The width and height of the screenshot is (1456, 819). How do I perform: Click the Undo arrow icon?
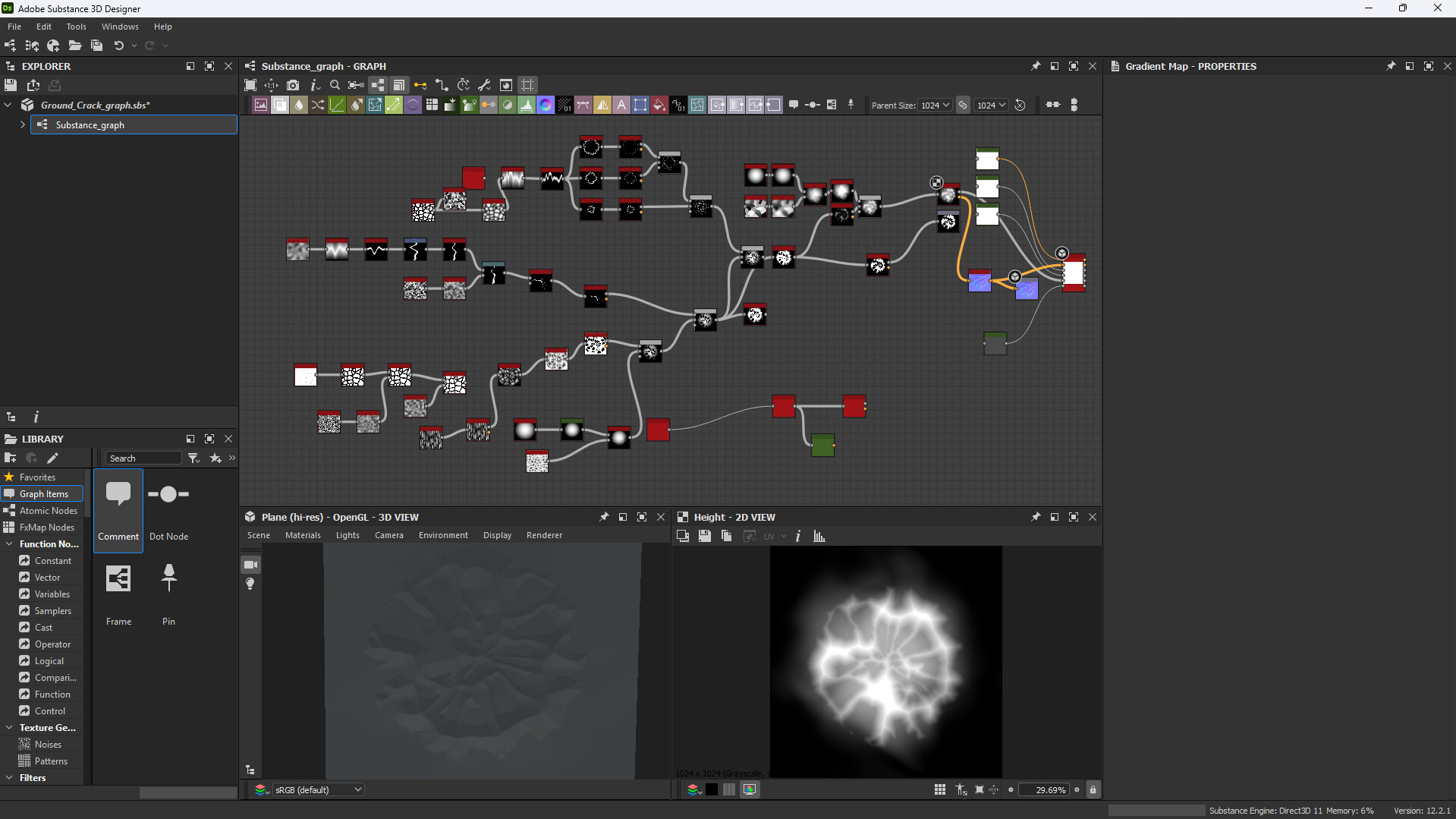[x=118, y=46]
